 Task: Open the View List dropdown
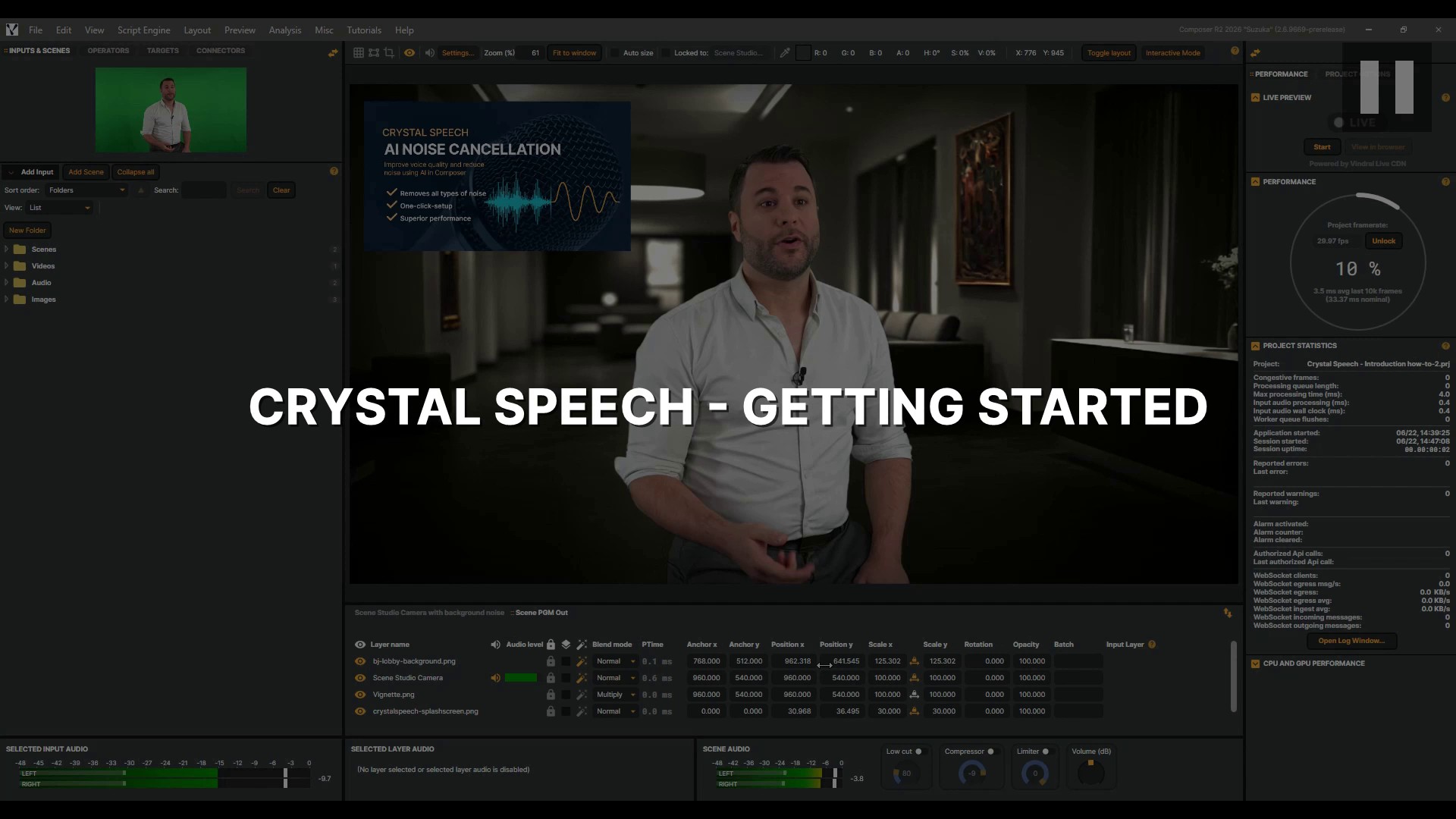[60, 208]
